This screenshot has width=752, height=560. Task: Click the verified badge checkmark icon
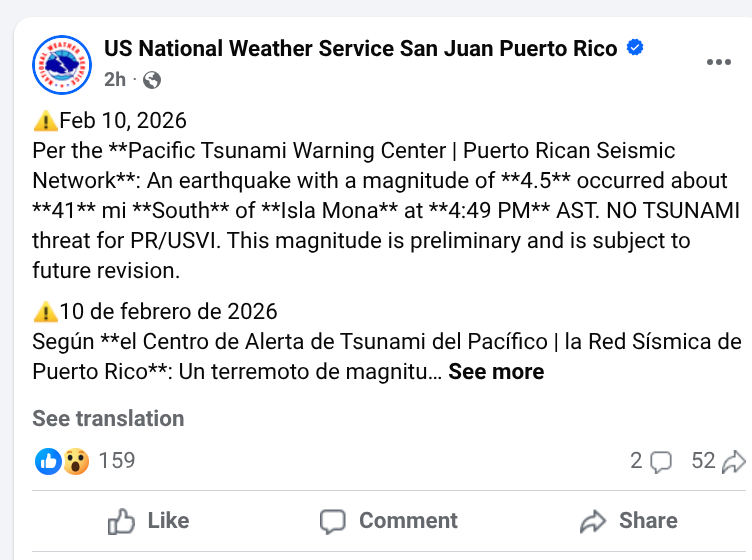(635, 48)
